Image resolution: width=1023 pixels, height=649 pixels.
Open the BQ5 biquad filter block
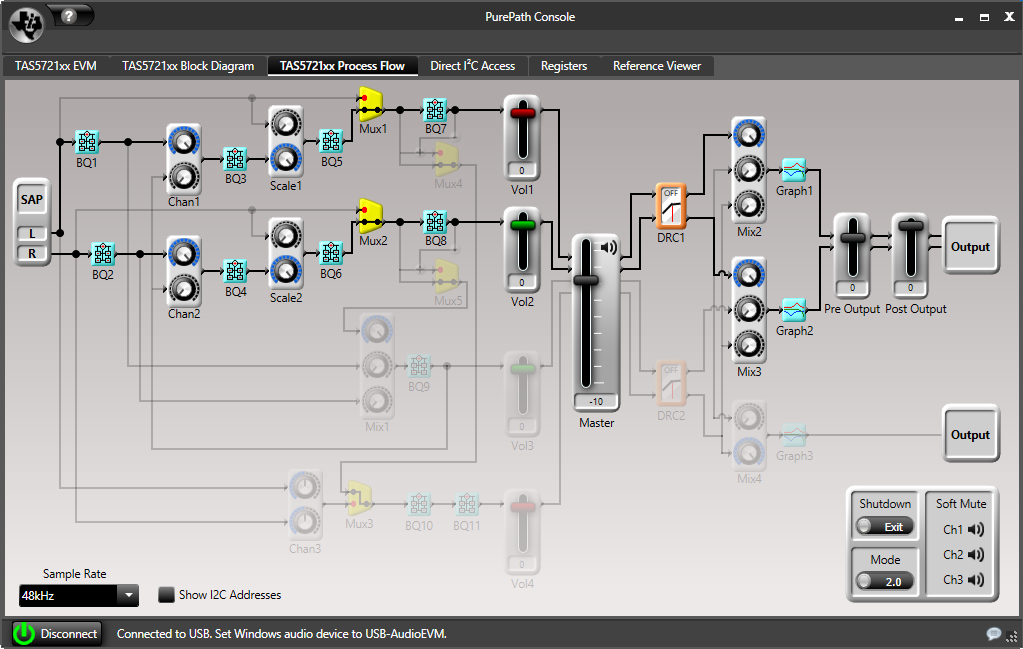[331, 140]
